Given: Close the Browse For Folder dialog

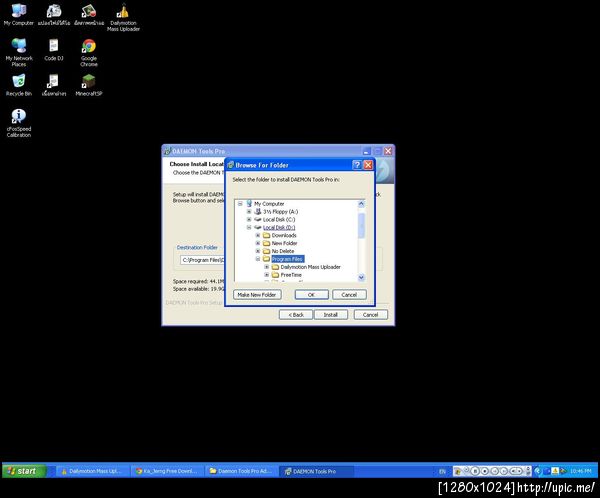Looking at the screenshot, I should [368, 165].
